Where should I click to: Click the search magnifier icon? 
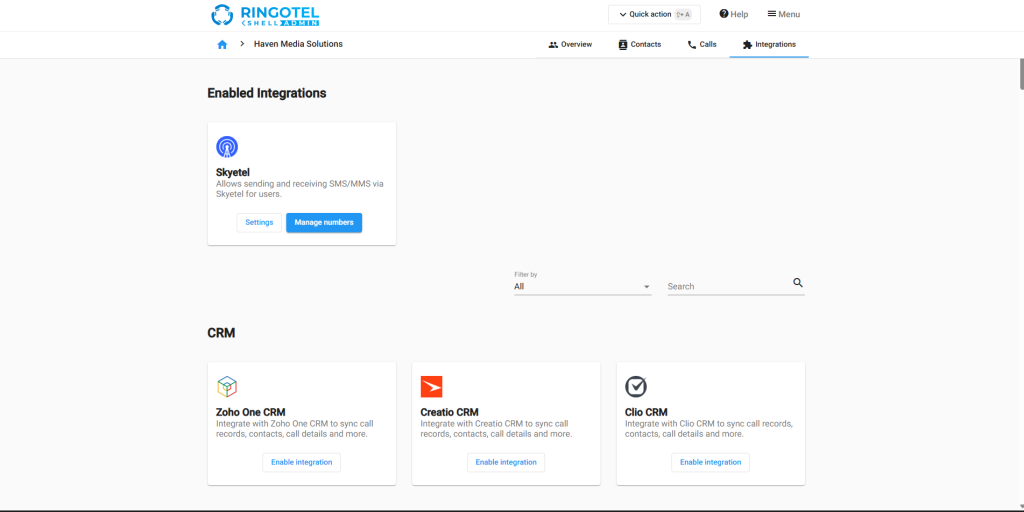point(798,283)
